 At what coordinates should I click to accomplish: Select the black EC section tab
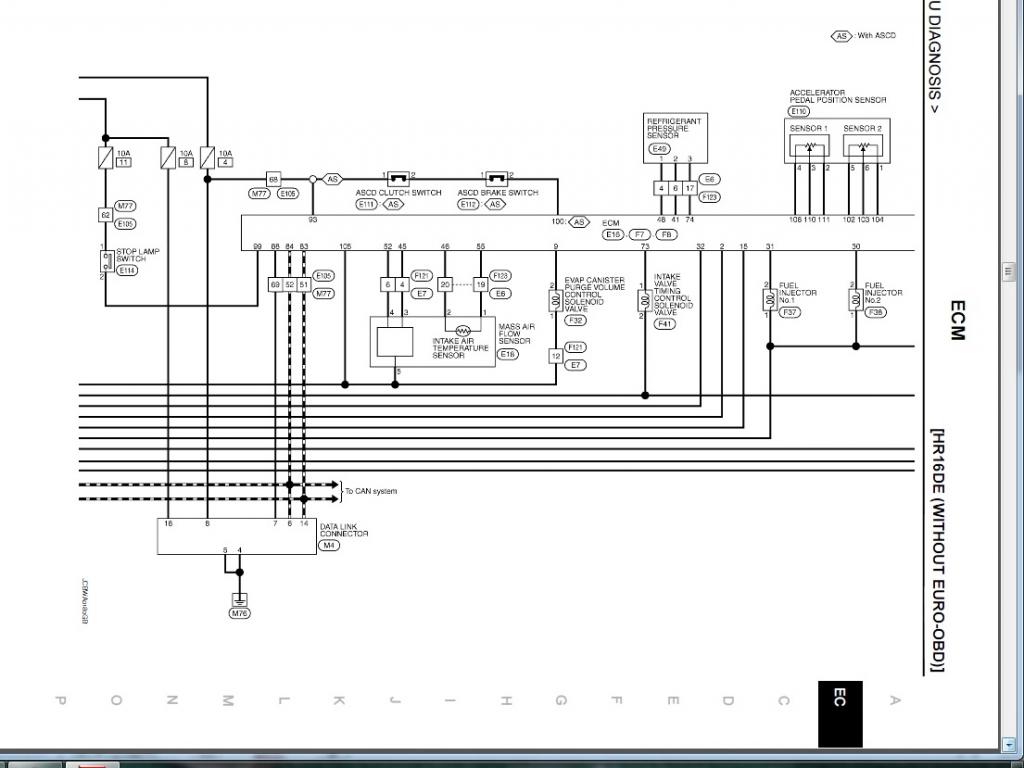[x=839, y=713]
